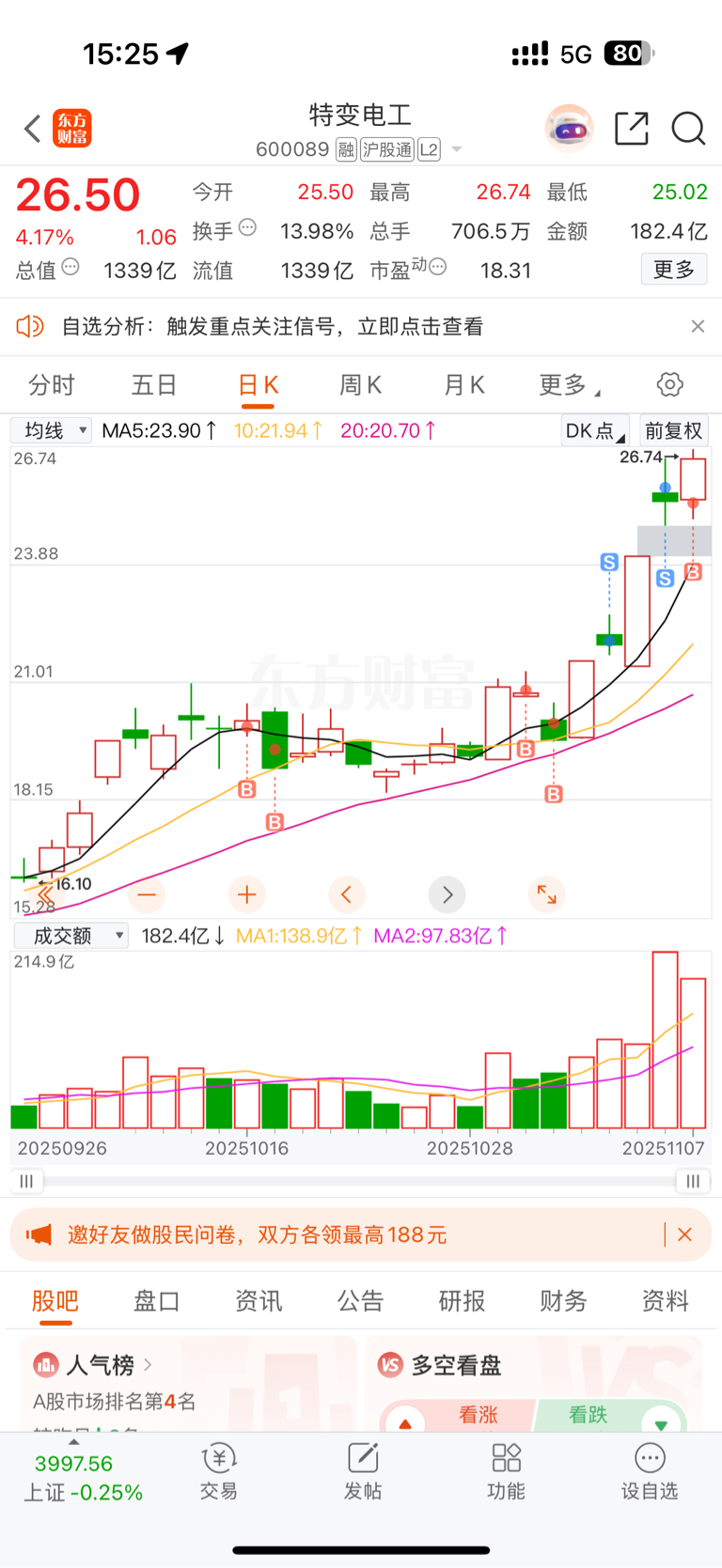
Task: Switch to 盘口 tab
Action: (x=157, y=1301)
